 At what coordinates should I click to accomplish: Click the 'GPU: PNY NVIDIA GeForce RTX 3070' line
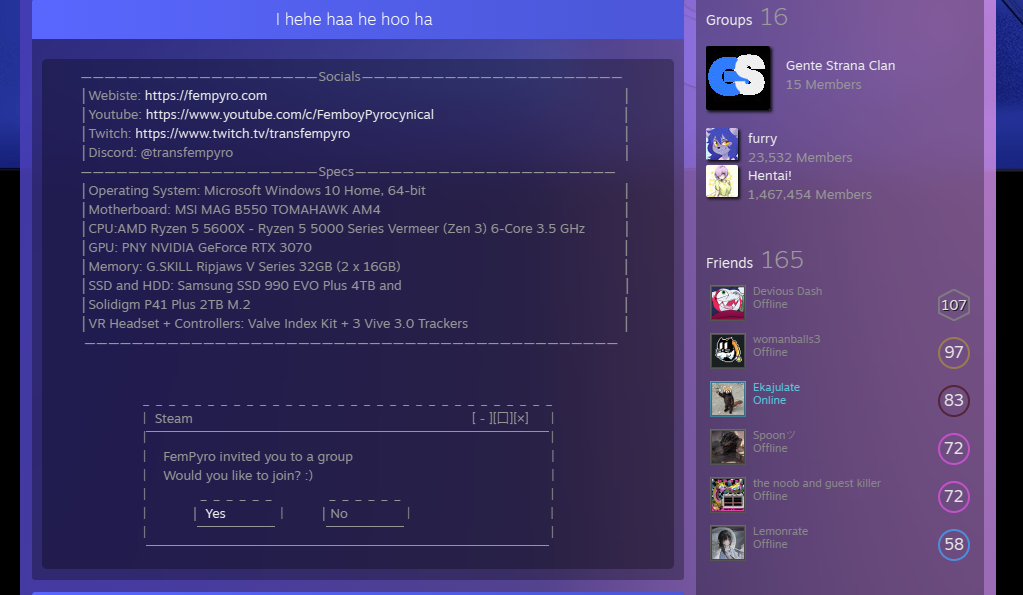200,247
